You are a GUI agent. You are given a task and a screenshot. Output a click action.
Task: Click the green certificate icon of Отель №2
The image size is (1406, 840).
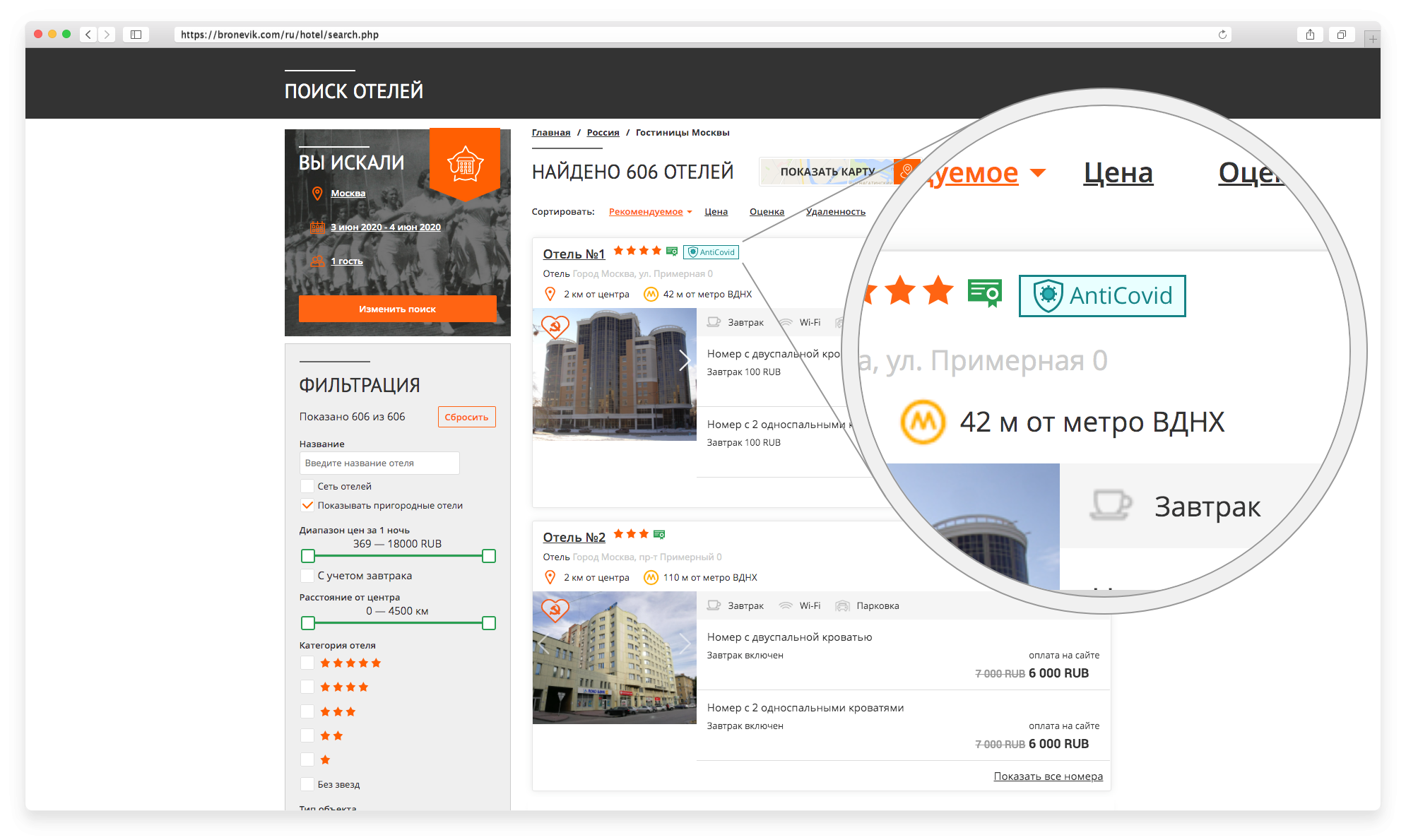point(659,535)
